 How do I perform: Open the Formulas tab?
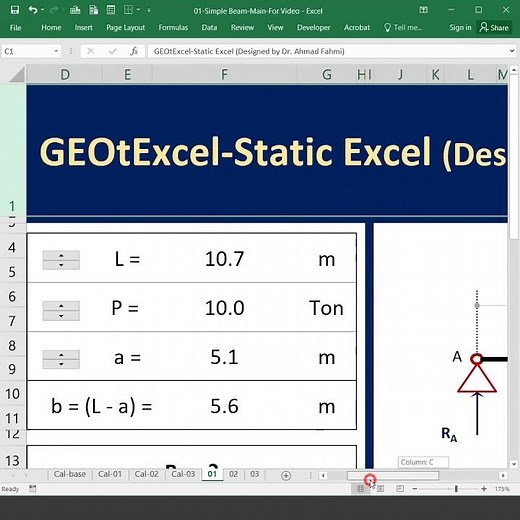click(173, 28)
